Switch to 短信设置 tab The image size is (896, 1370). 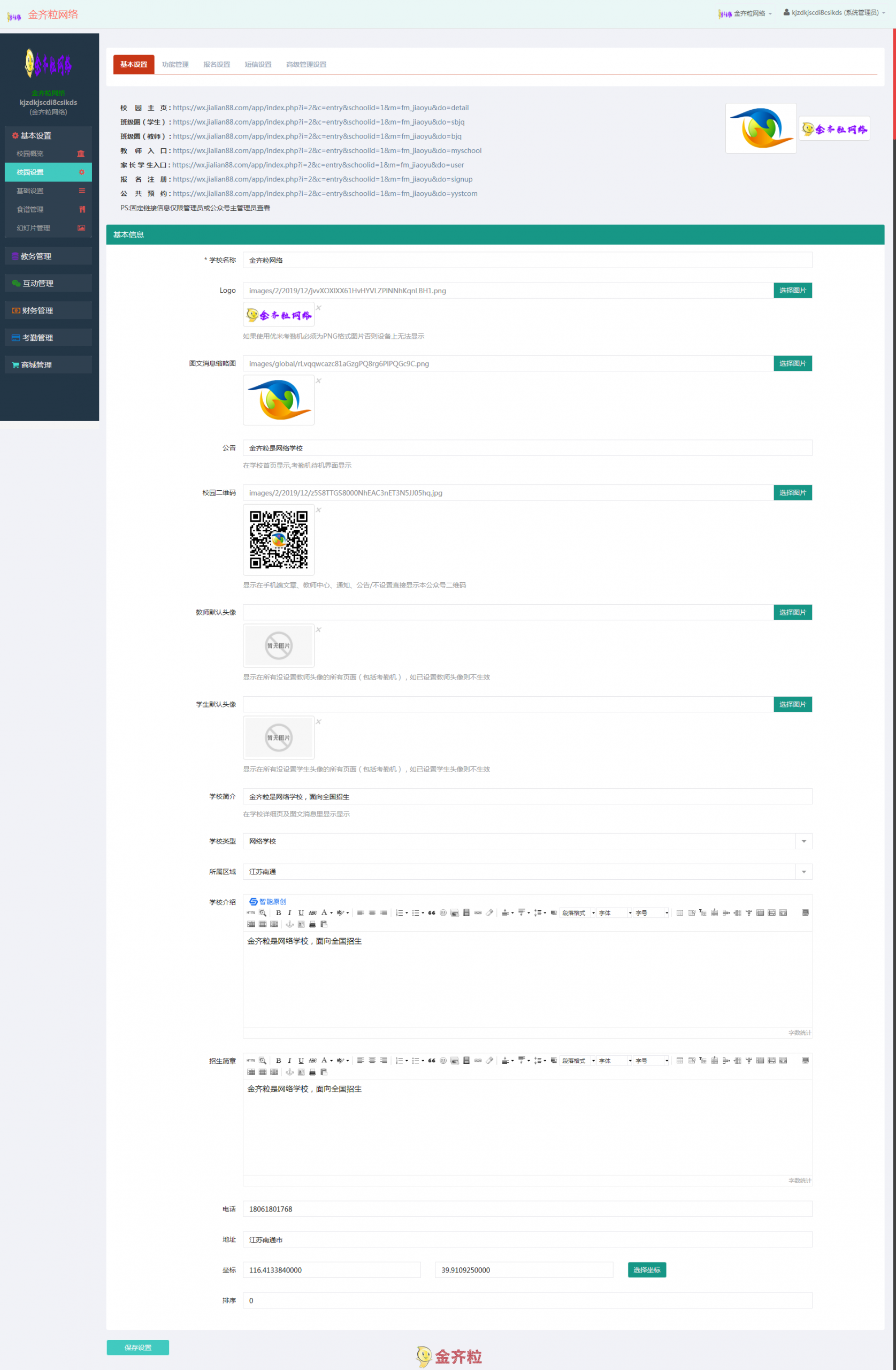(258, 64)
